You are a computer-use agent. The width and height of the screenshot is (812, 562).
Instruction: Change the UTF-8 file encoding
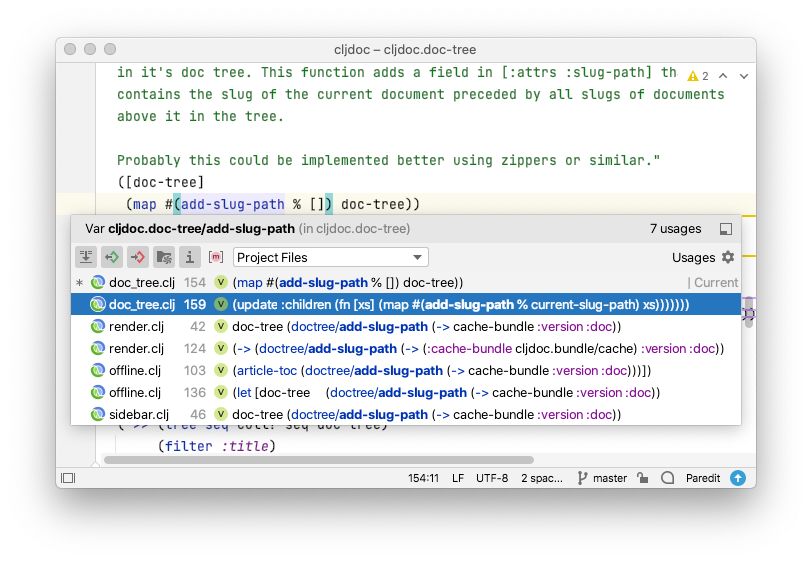point(492,478)
